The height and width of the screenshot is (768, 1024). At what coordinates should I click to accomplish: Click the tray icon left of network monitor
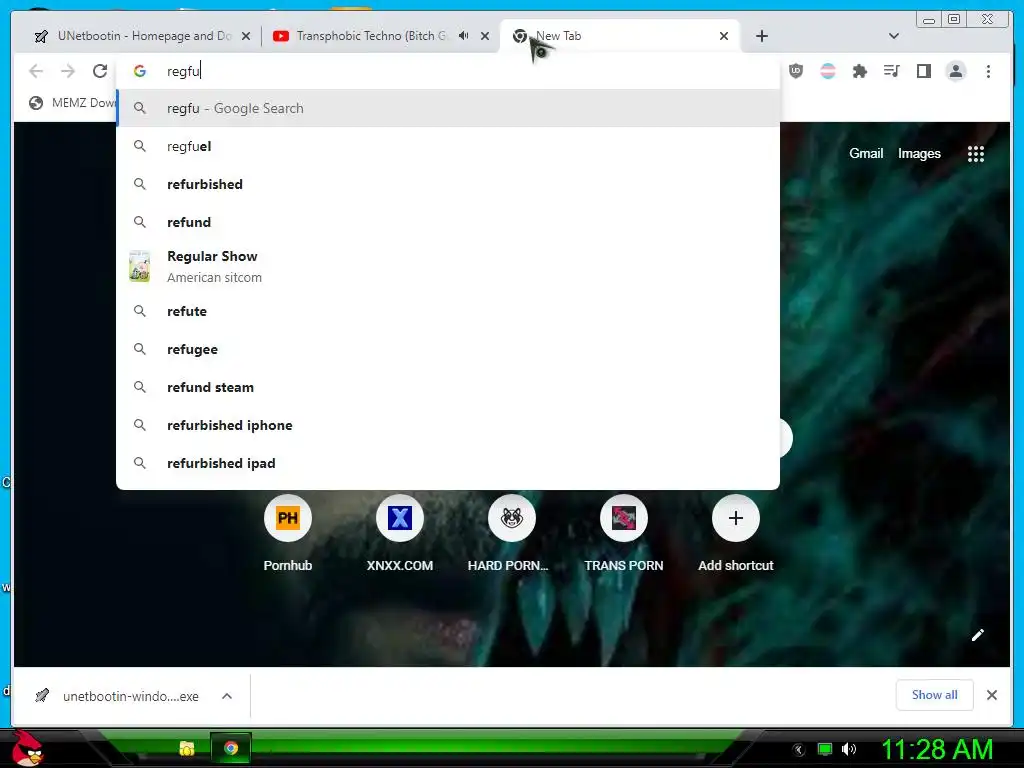coord(799,750)
